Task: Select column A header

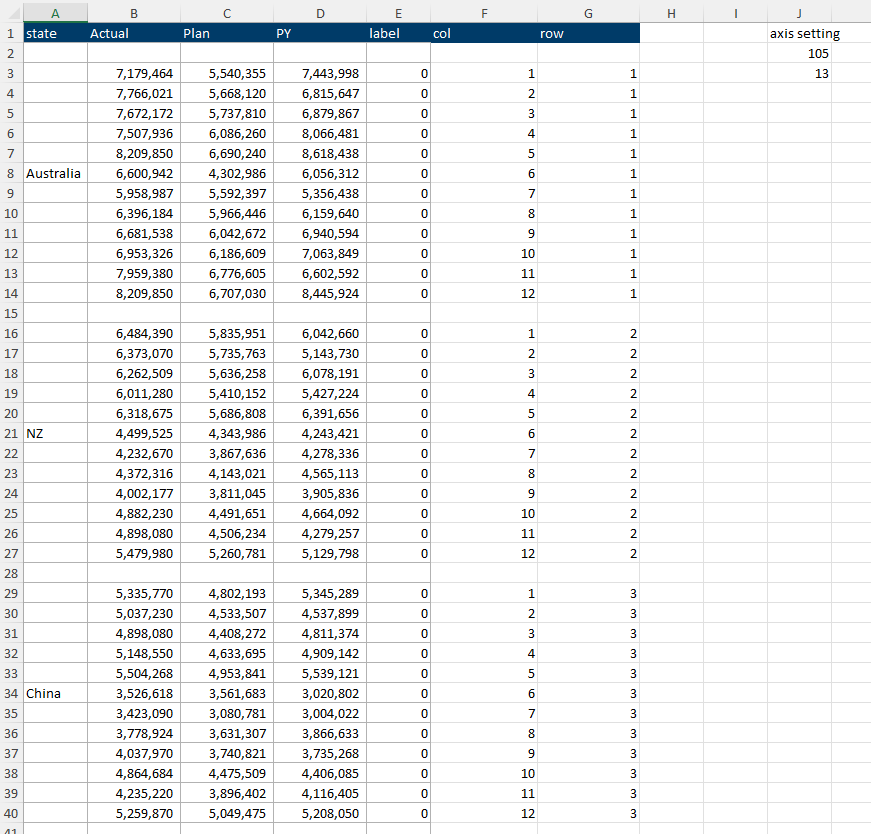Action: tap(55, 13)
